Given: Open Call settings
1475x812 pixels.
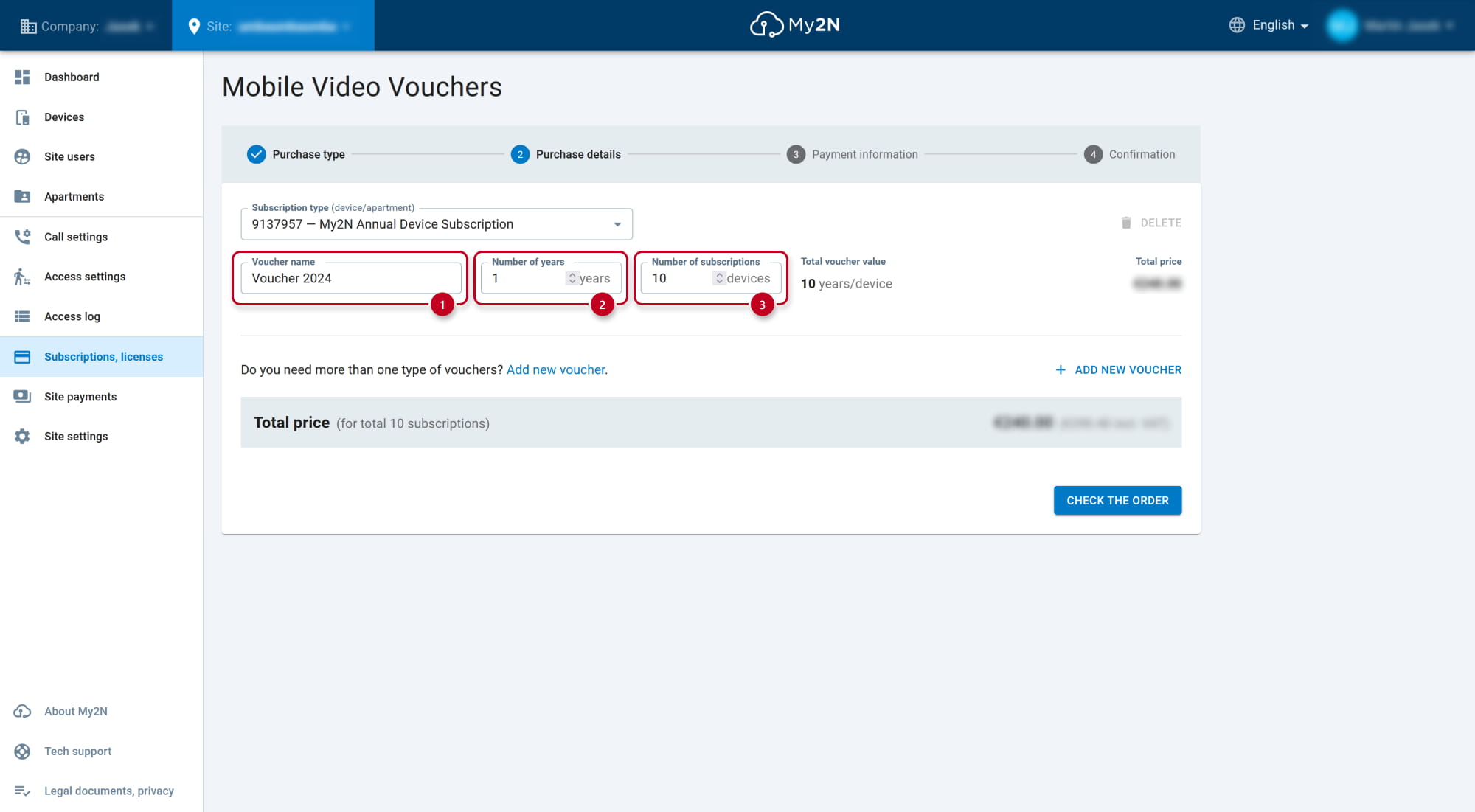Looking at the screenshot, I should pyautogui.click(x=102, y=237).
